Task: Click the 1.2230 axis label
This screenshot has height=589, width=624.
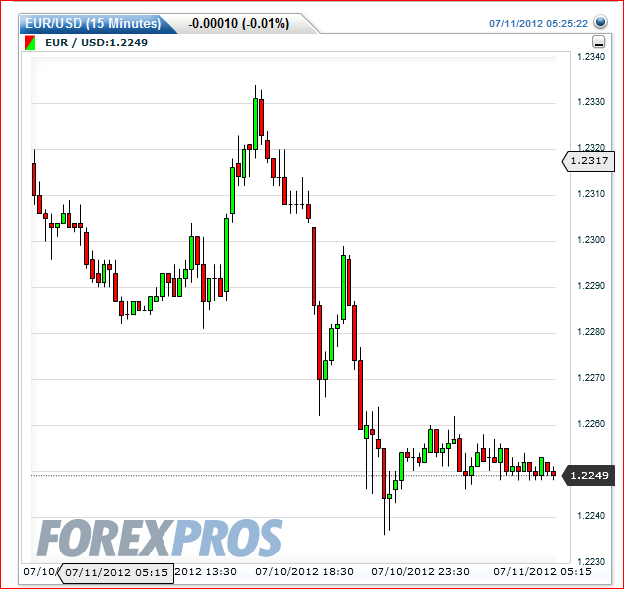Action: point(591,562)
